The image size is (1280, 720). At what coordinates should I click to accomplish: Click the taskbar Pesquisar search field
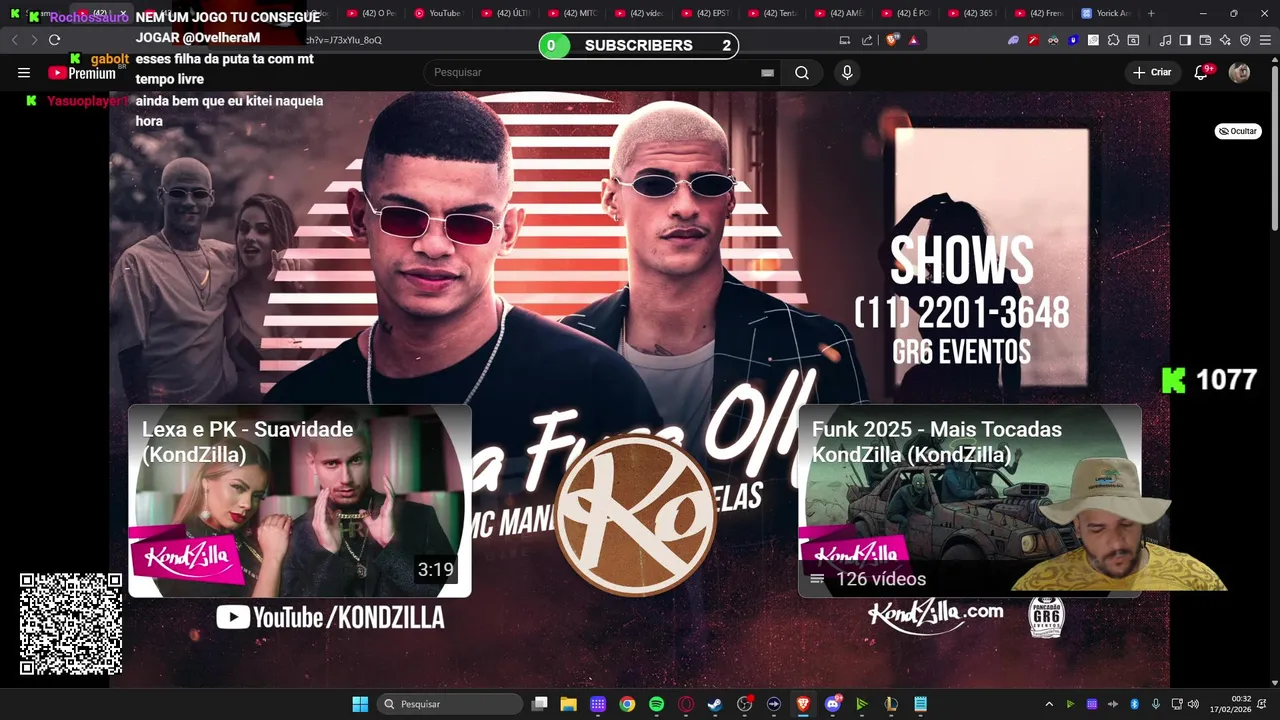pyautogui.click(x=451, y=704)
